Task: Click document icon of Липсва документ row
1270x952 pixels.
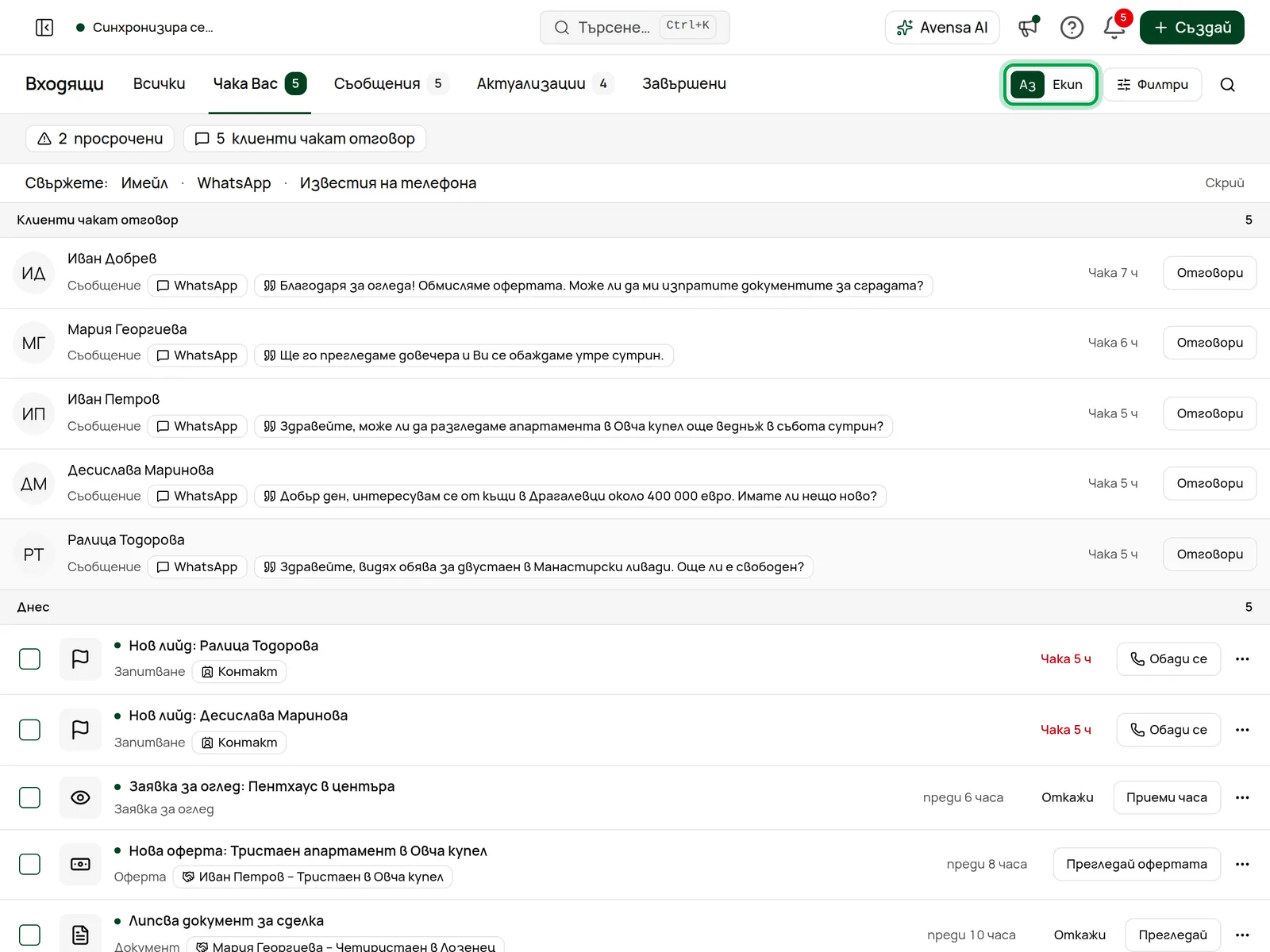Action: click(80, 935)
